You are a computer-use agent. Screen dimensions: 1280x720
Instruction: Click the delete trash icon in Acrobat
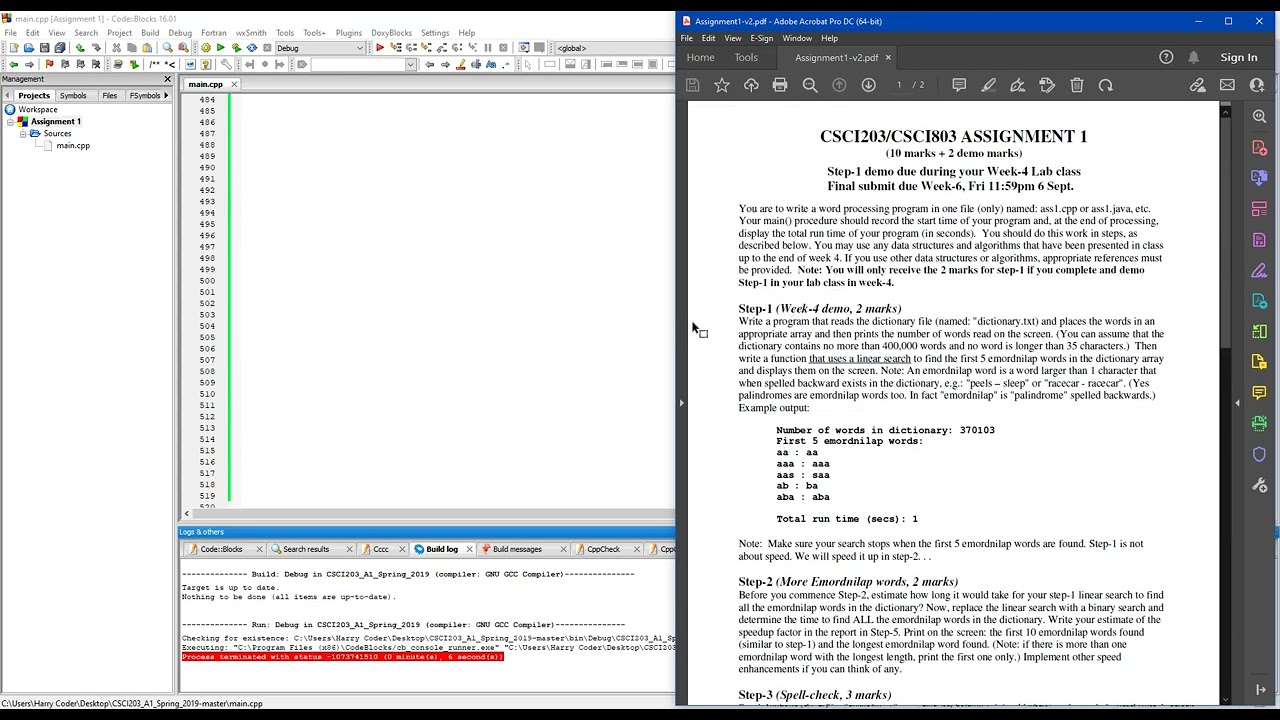1077,86
